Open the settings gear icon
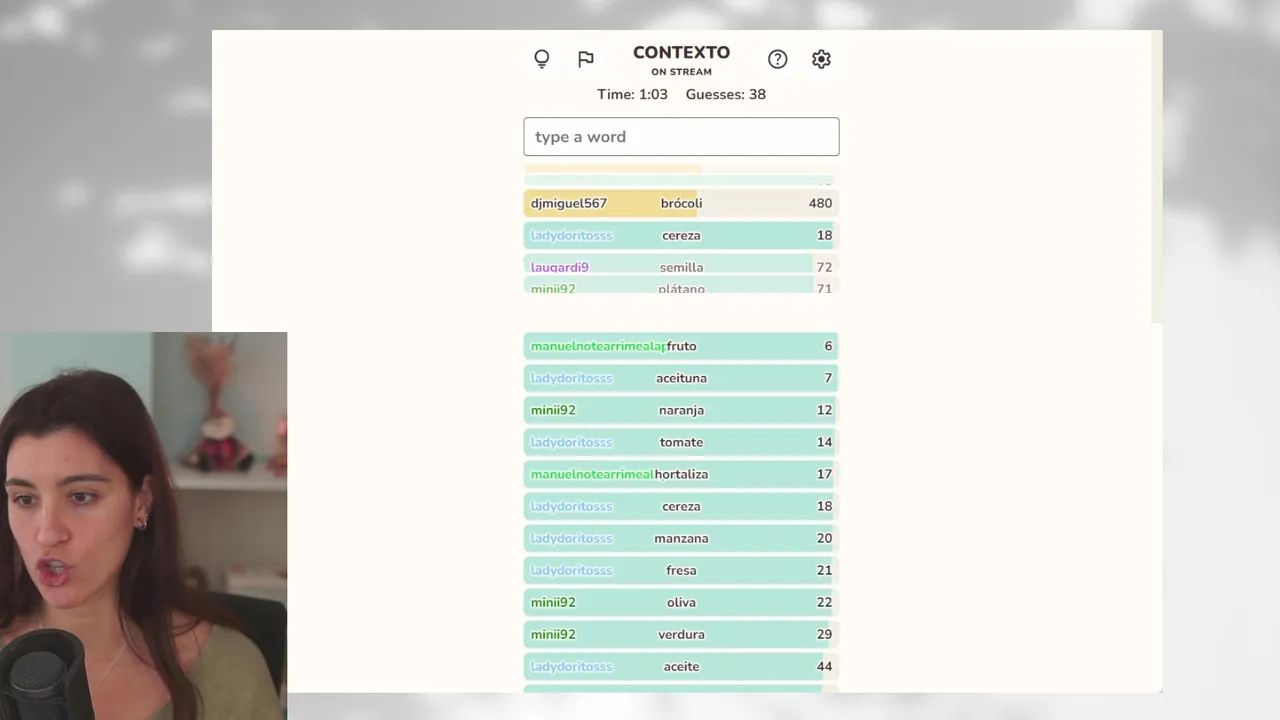The image size is (1280, 720). tap(821, 59)
